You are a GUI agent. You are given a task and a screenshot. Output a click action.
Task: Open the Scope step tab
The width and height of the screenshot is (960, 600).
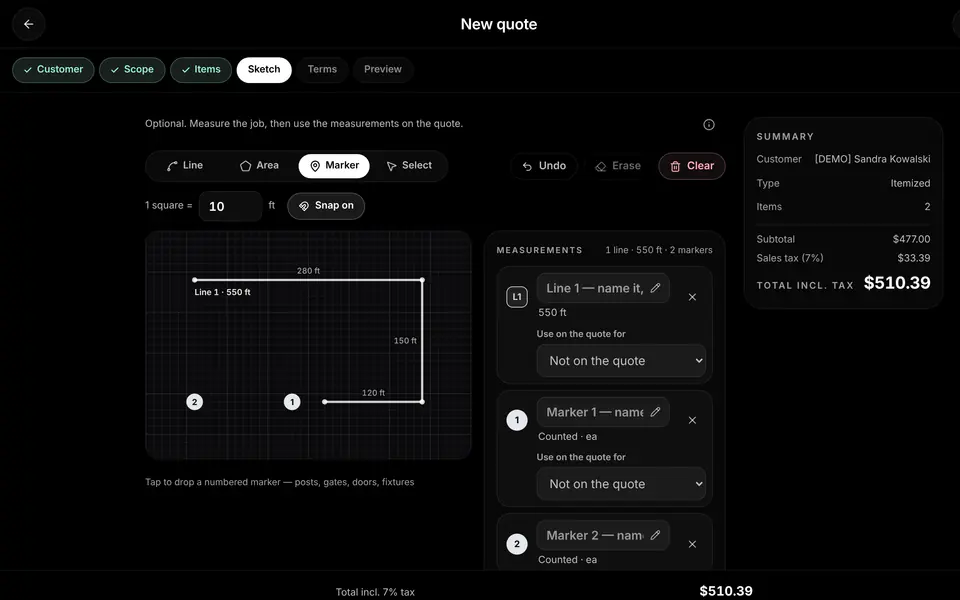pos(132,70)
